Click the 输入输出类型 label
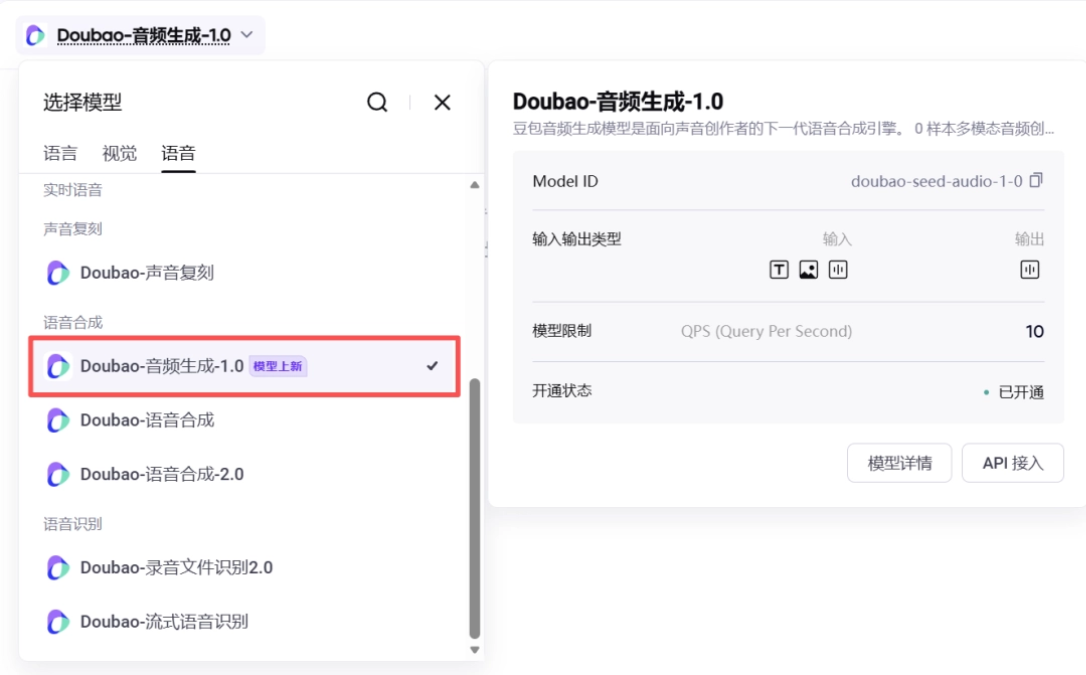Image resolution: width=1086 pixels, height=675 pixels. click(576, 240)
